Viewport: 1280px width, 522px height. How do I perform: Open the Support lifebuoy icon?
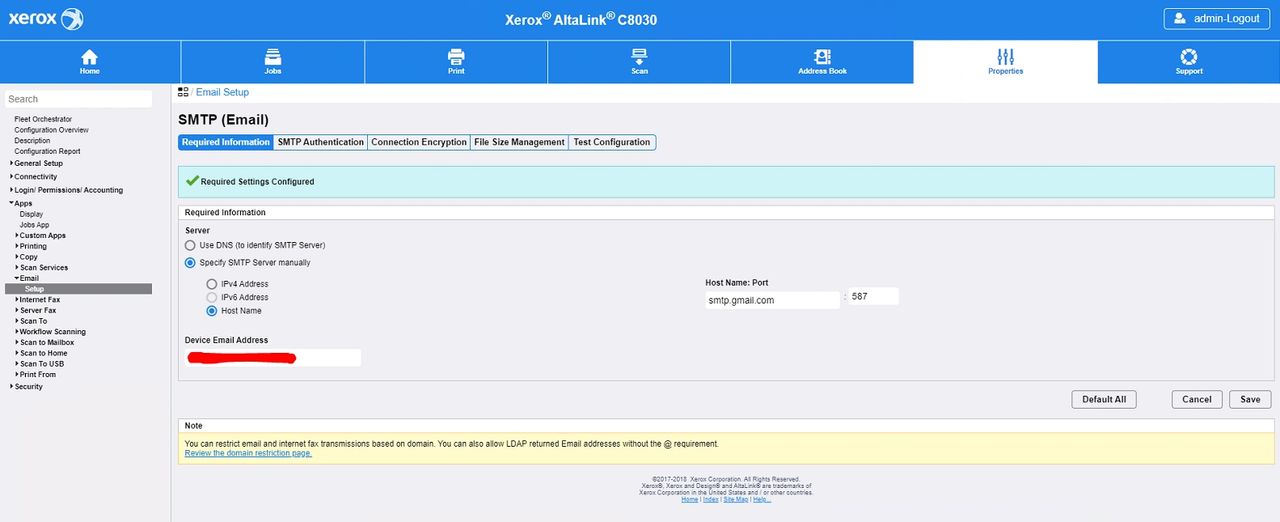point(1188,57)
